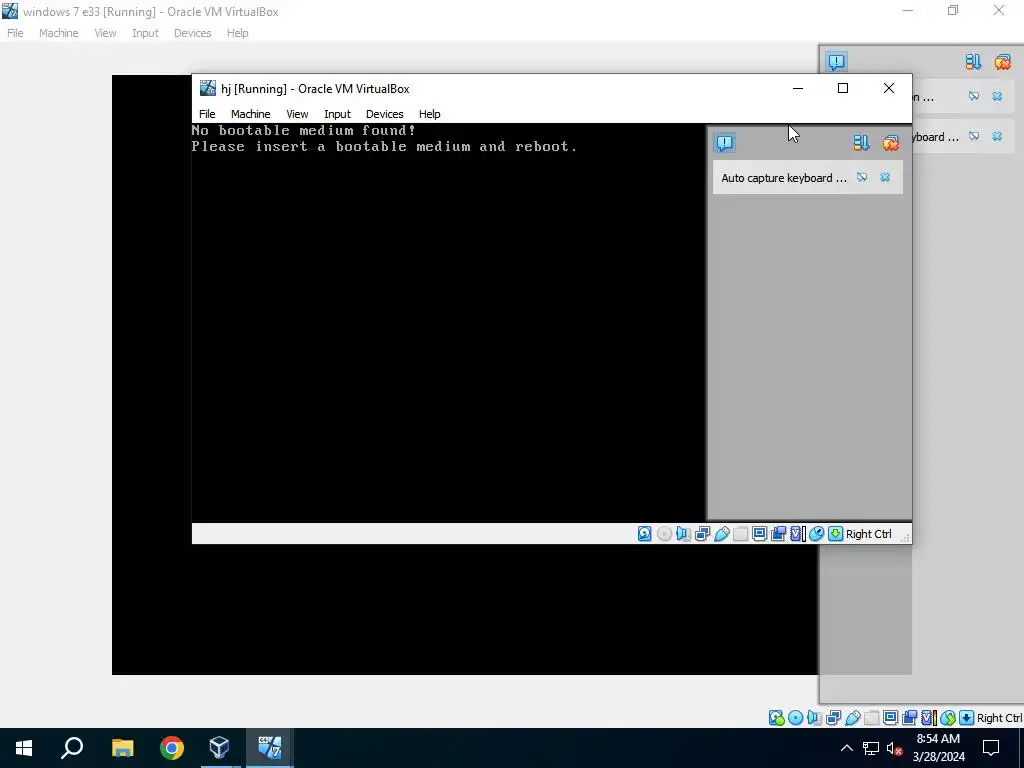The width and height of the screenshot is (1024, 768).
Task: Close the hj VM window
Action: click(889, 88)
